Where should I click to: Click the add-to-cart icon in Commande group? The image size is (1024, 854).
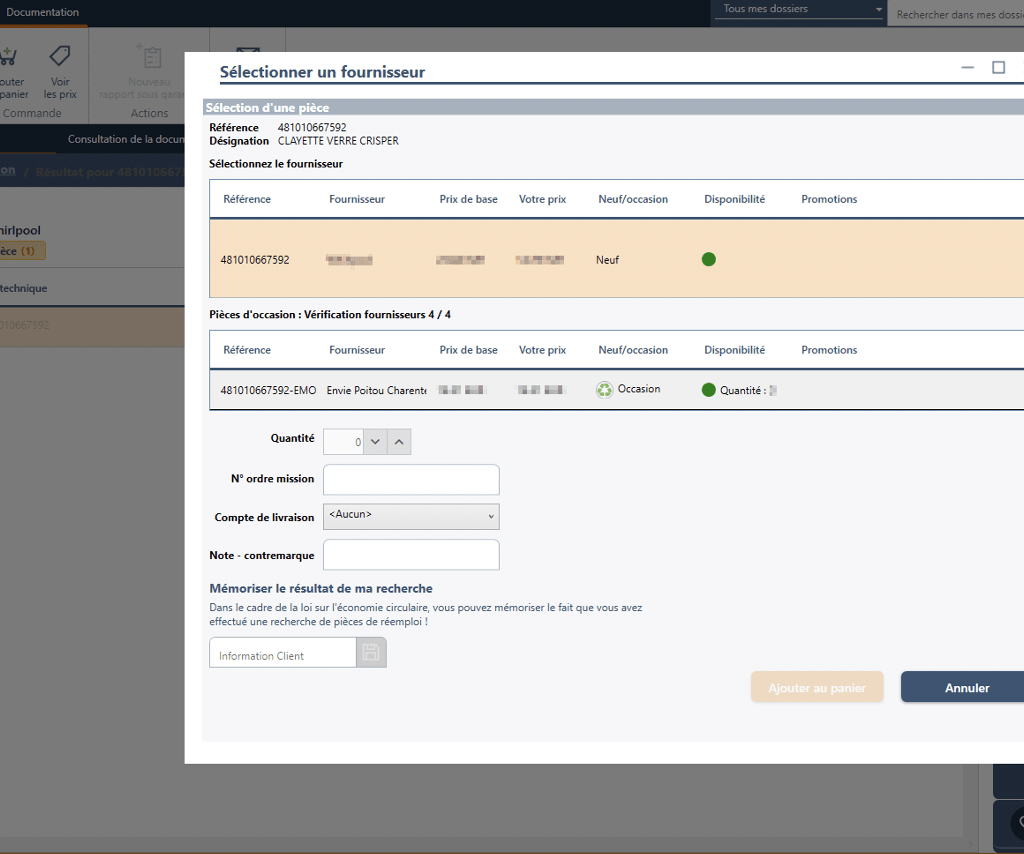[x=10, y=58]
